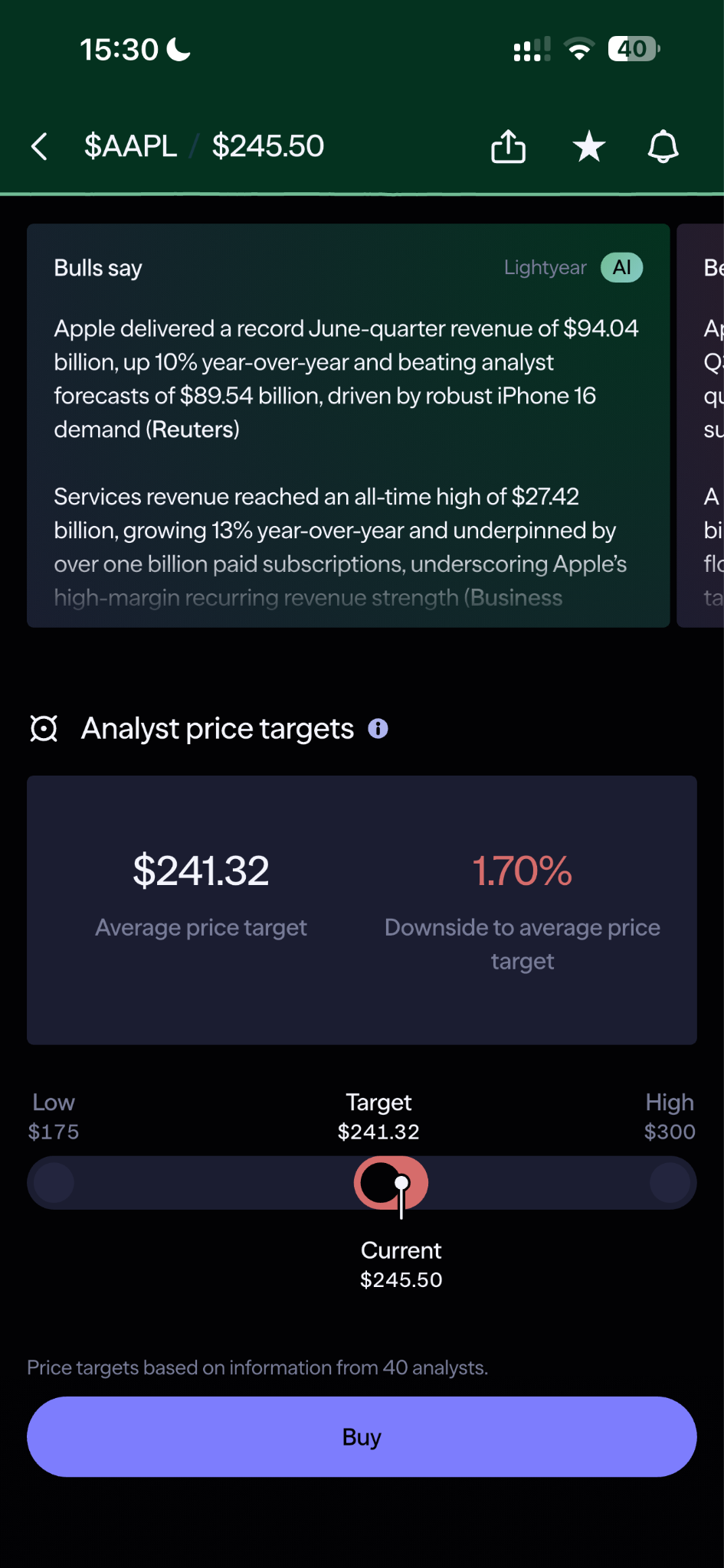Image resolution: width=724 pixels, height=1568 pixels.
Task: Tap the Lightyear AI badge
Action: click(621, 267)
